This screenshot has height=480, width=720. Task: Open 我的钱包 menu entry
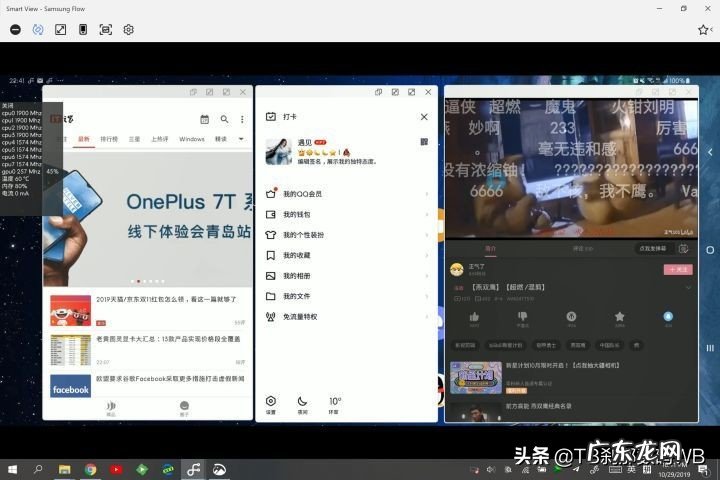347,215
